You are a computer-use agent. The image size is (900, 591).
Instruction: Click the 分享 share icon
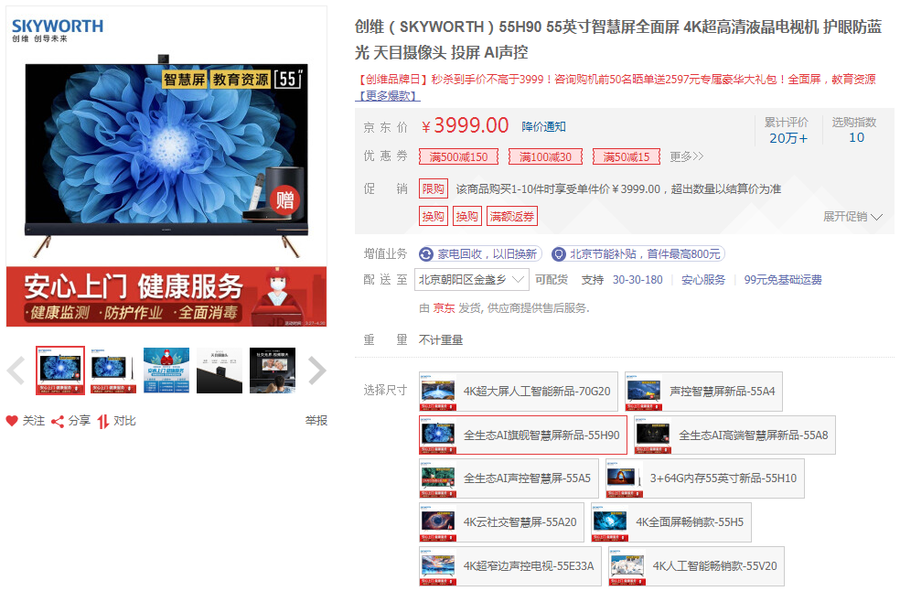(x=58, y=421)
